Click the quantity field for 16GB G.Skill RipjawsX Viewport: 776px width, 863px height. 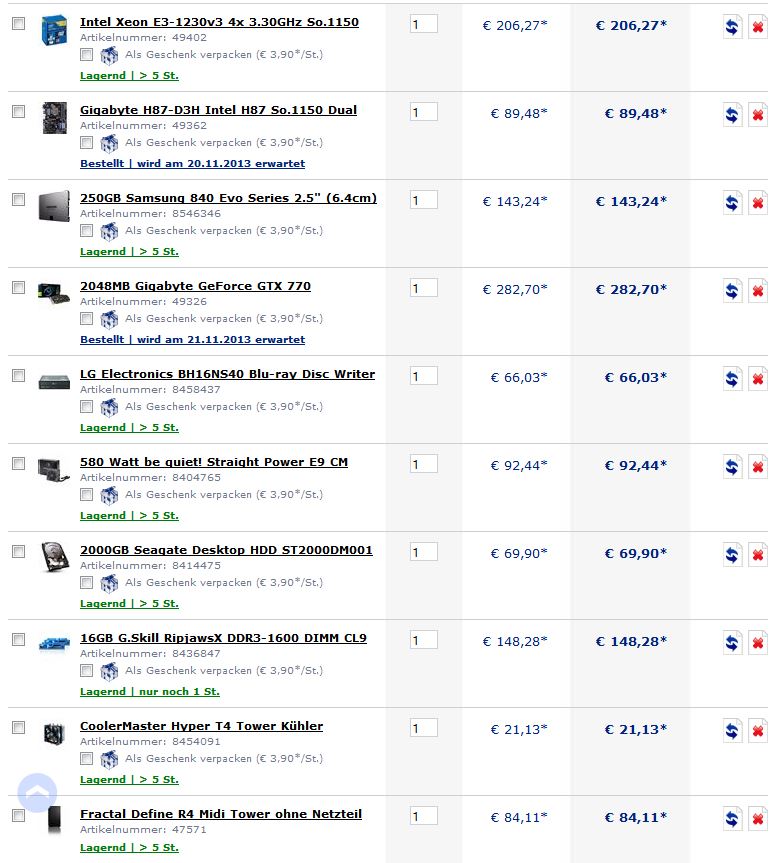coord(423,640)
